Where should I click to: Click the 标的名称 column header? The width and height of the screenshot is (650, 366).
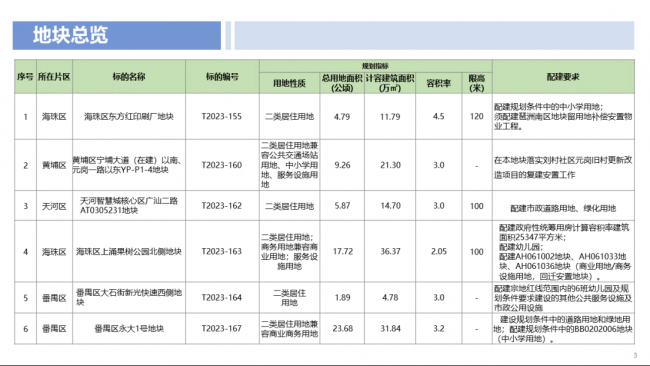coord(129,77)
